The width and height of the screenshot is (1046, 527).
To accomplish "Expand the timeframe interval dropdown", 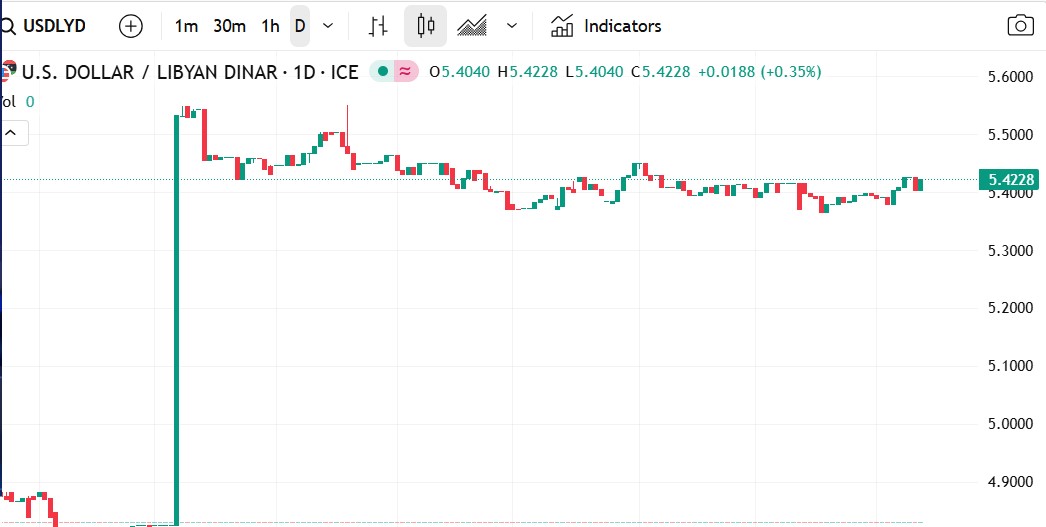I will pyautogui.click(x=327, y=26).
